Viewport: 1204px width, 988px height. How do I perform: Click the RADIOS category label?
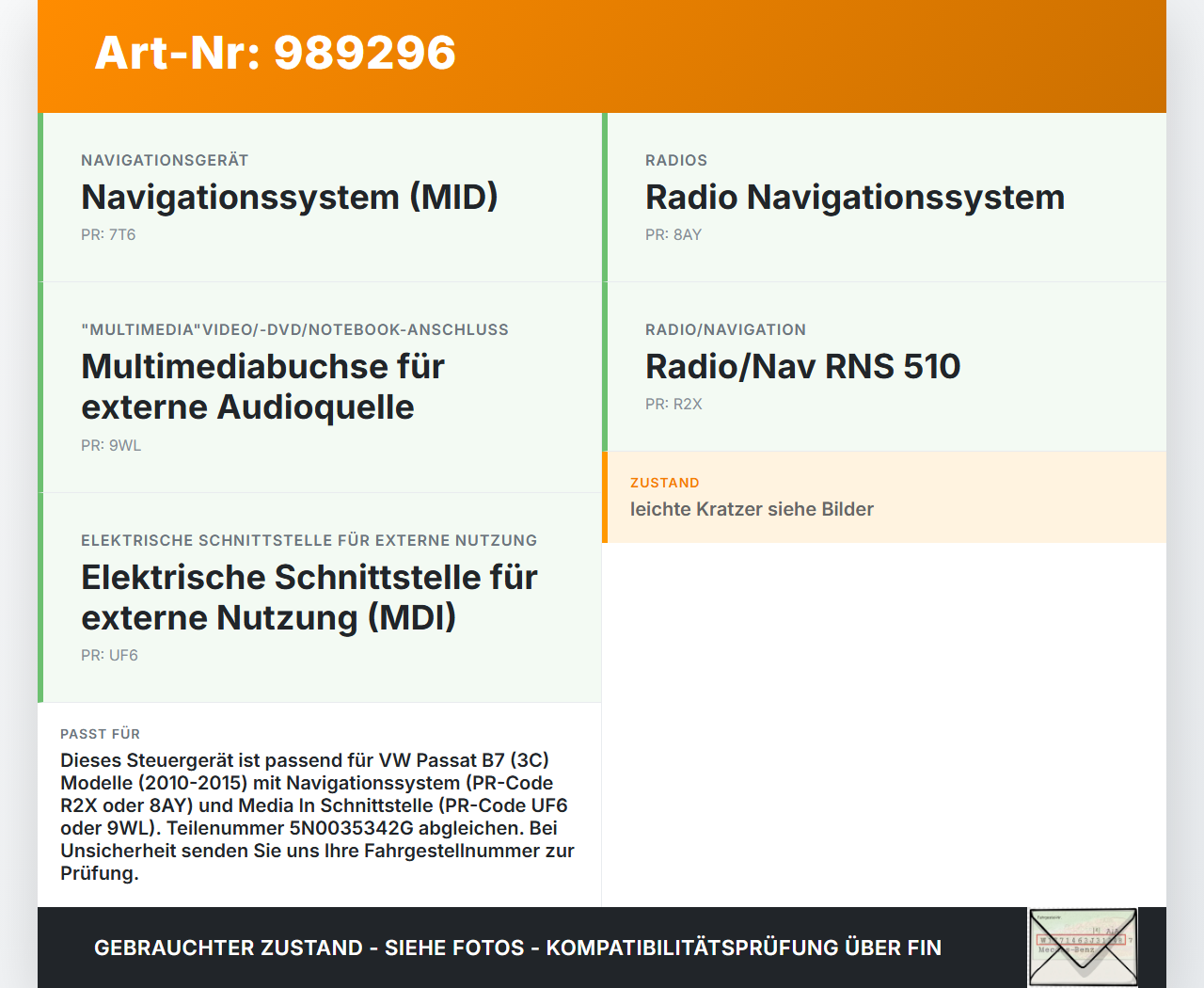tap(676, 161)
